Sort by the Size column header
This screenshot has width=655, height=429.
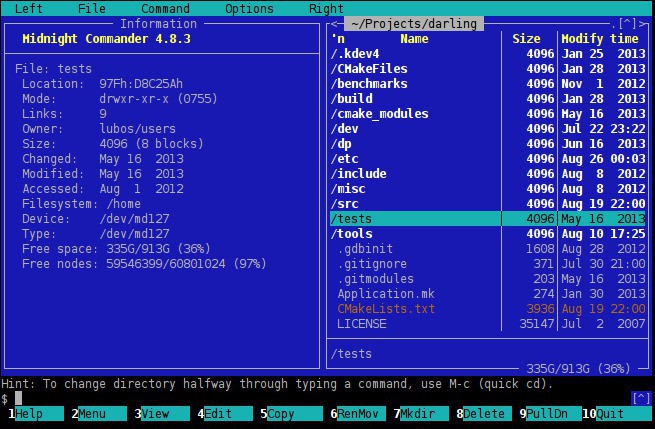click(526, 39)
